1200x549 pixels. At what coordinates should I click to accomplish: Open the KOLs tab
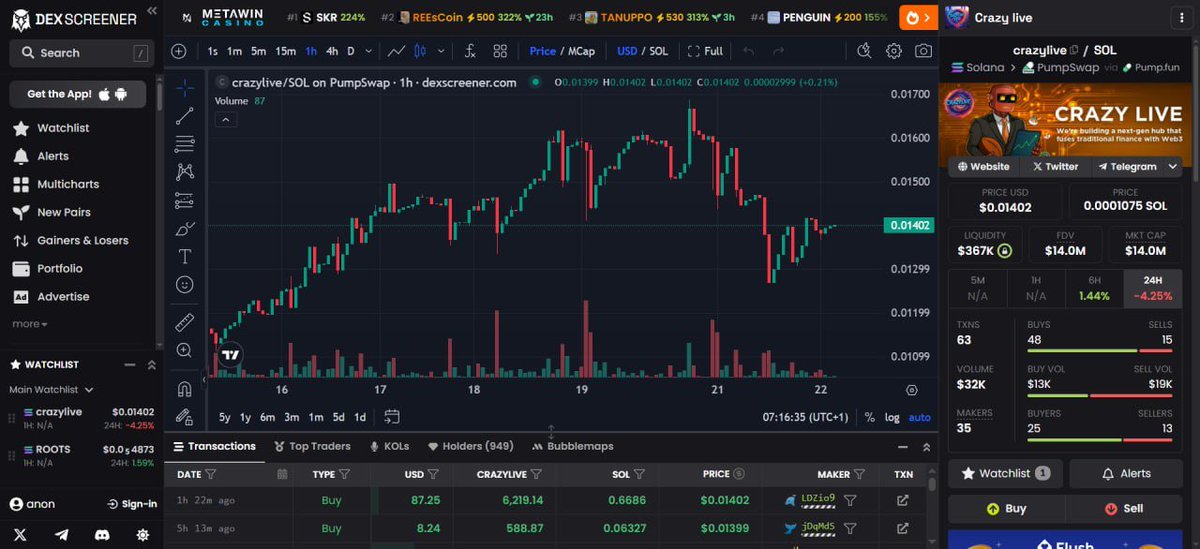point(388,446)
